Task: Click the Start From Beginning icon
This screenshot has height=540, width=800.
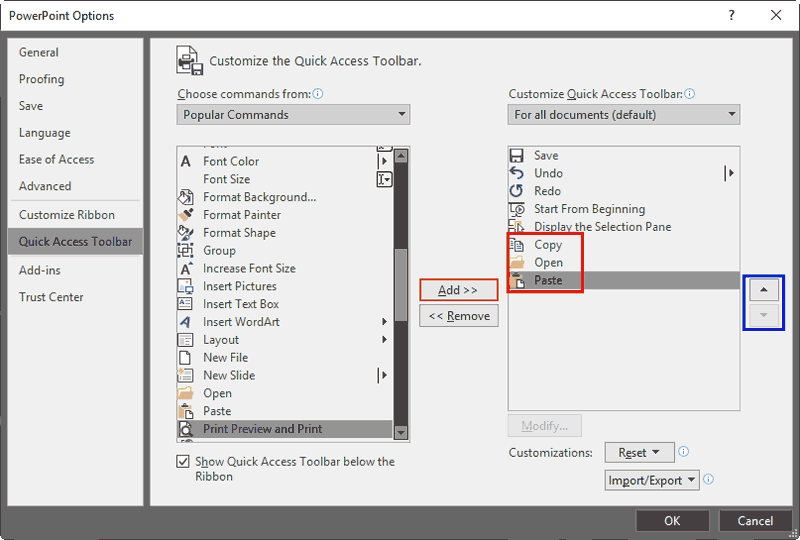Action: click(516, 209)
